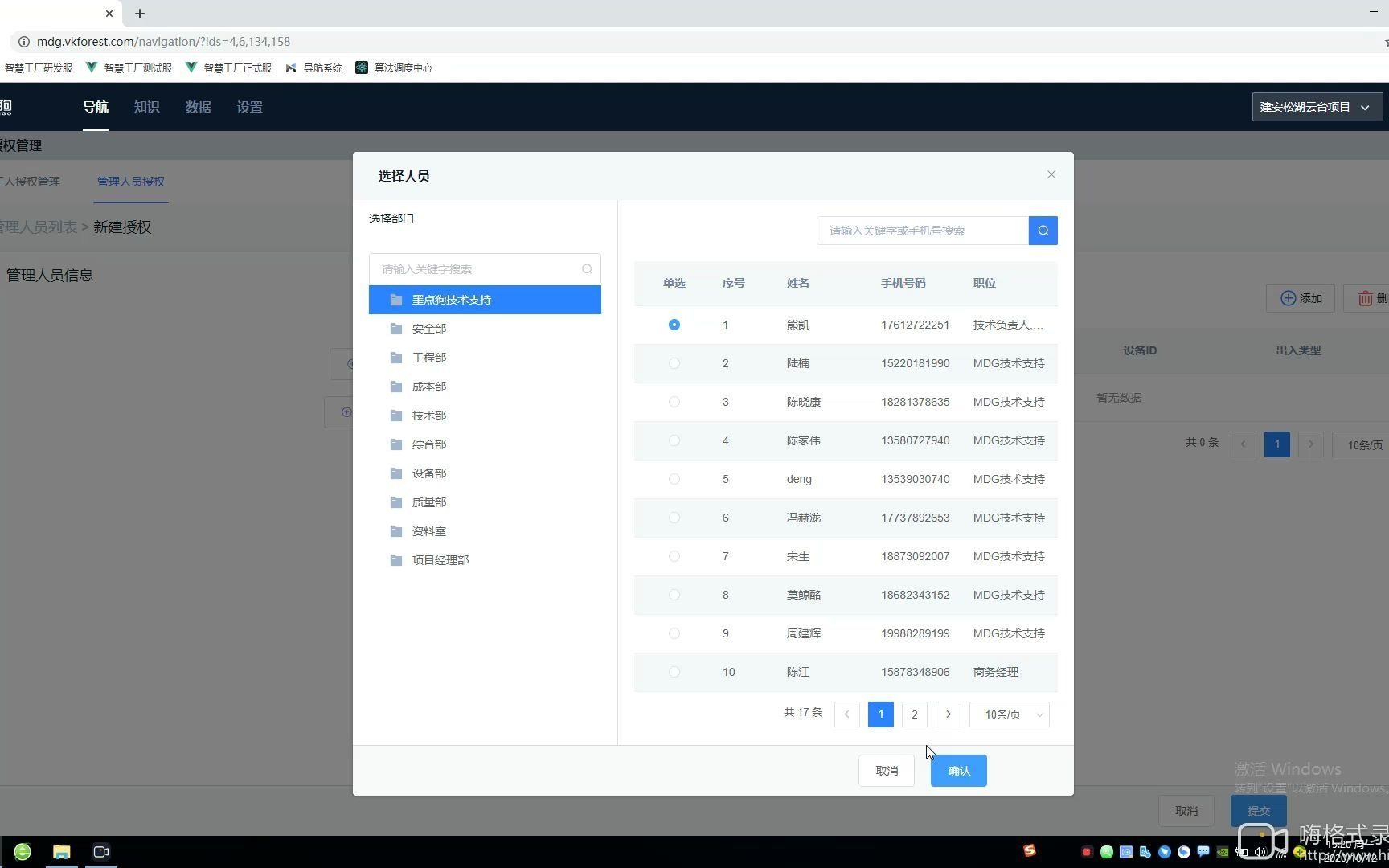Open the background page 10条/页 dropdown

click(x=1361, y=444)
